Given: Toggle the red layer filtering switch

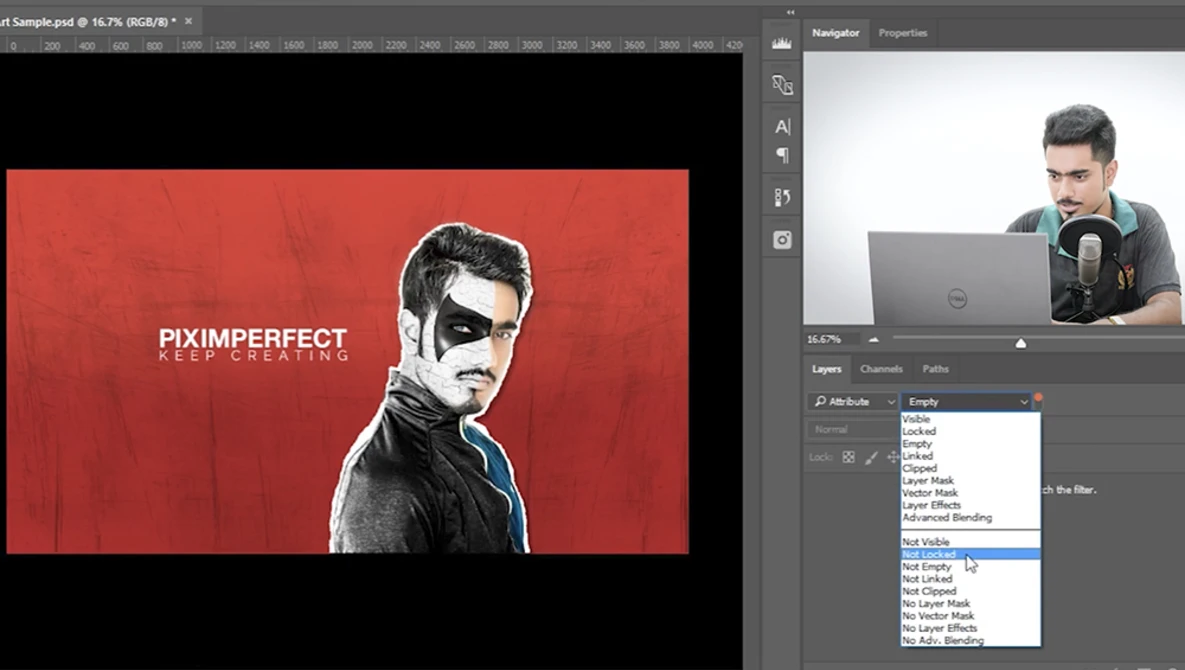Looking at the screenshot, I should 1038,397.
